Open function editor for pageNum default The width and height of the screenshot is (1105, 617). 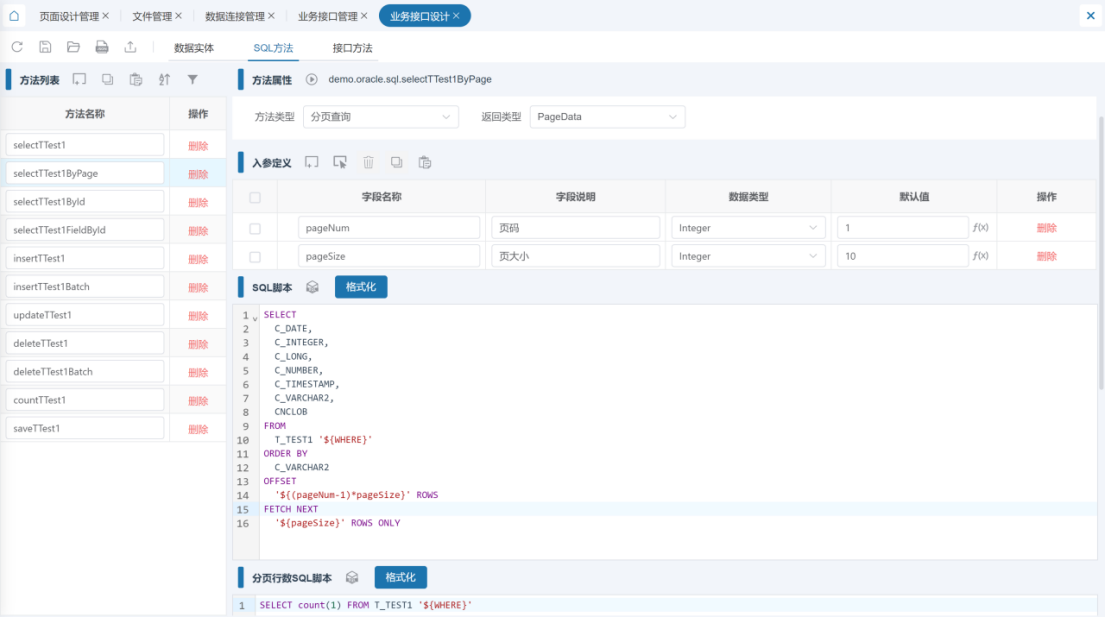(980, 228)
